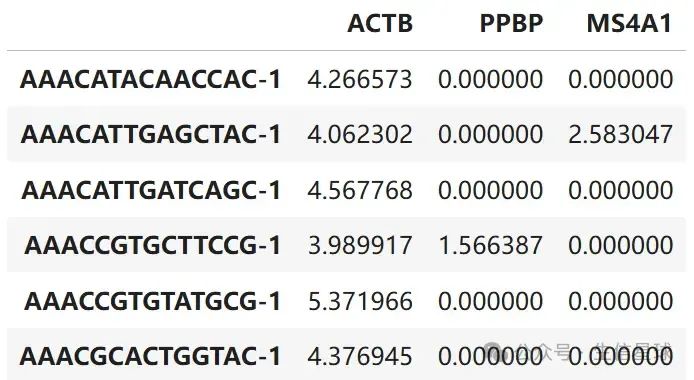Click ACTB value 4.062302
694x380 pixels.
[x=360, y=134]
